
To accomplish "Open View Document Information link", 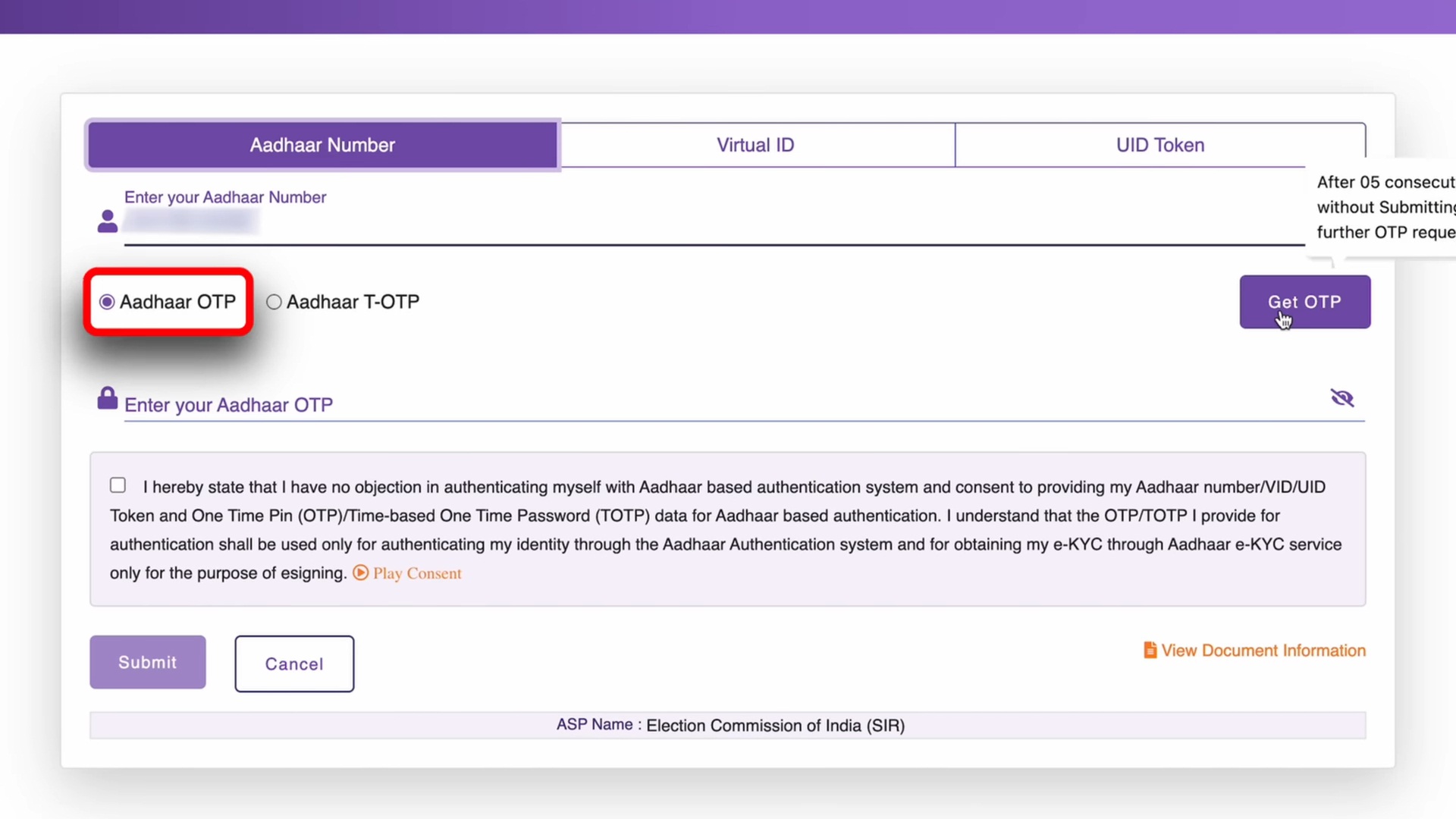I will 1263,651.
